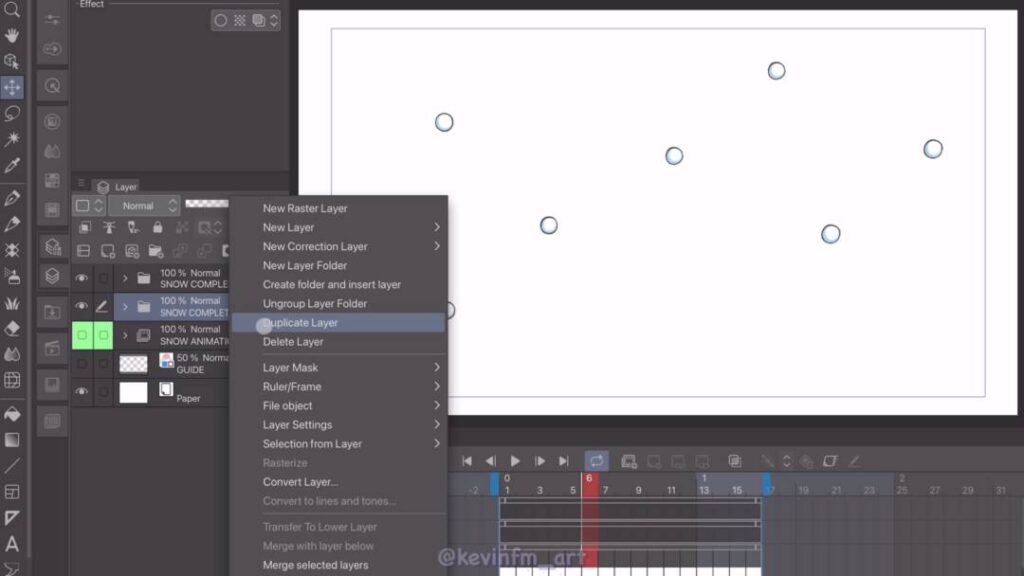Expand the top SNOW COMPLETE folder
Screen dimensions: 1024x576
(x=125, y=279)
